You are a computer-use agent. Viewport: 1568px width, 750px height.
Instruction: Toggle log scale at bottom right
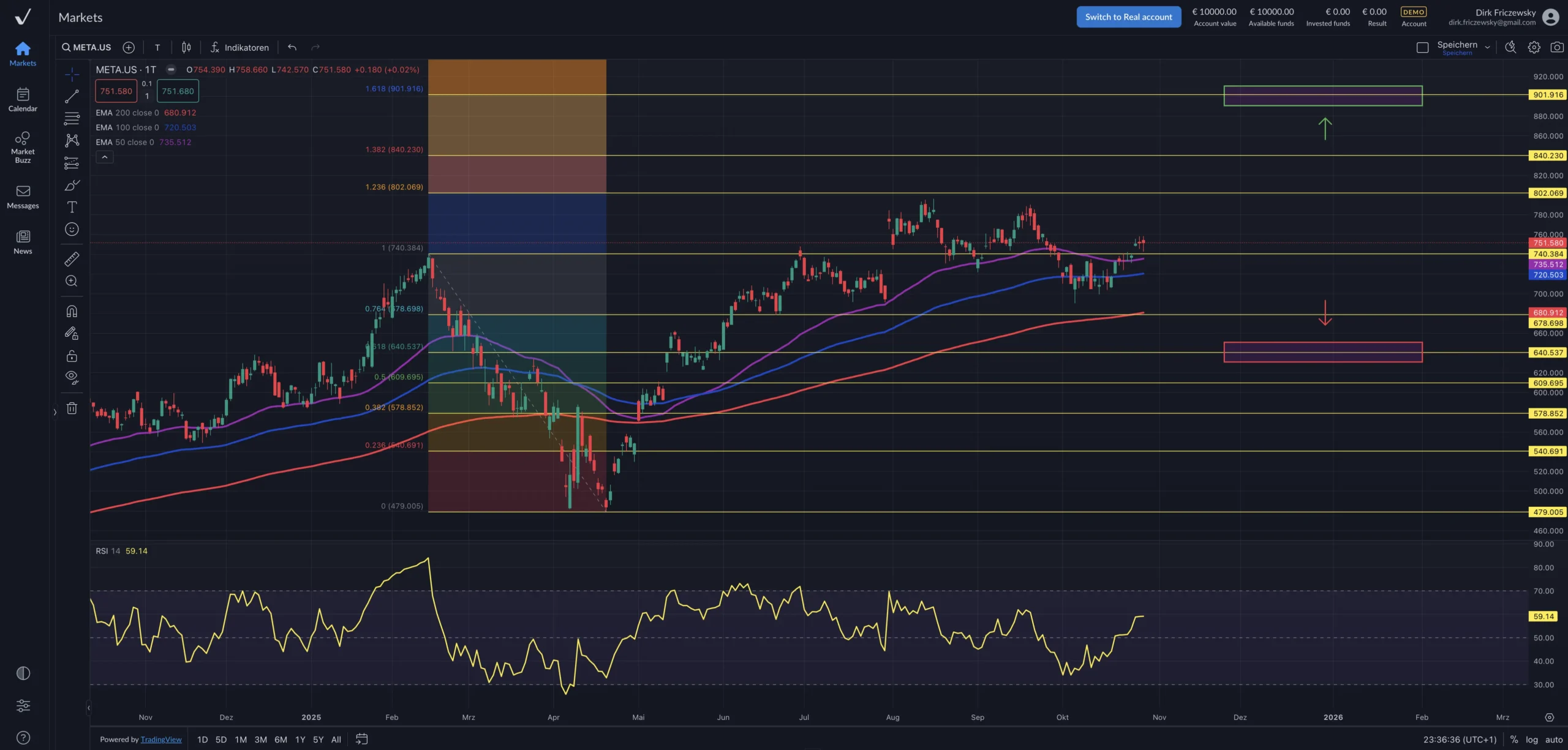1532,740
